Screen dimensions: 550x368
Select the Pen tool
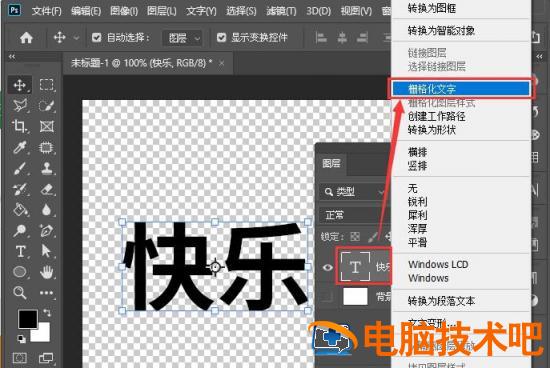(x=46, y=230)
